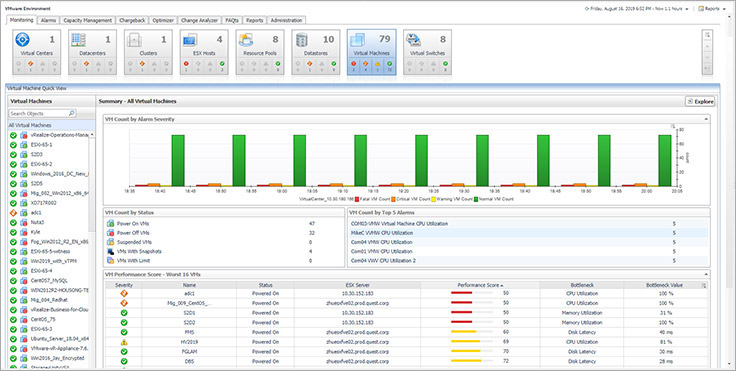Click the adc1 performance score bar
This screenshot has width=736, height=371.
click(x=471, y=294)
